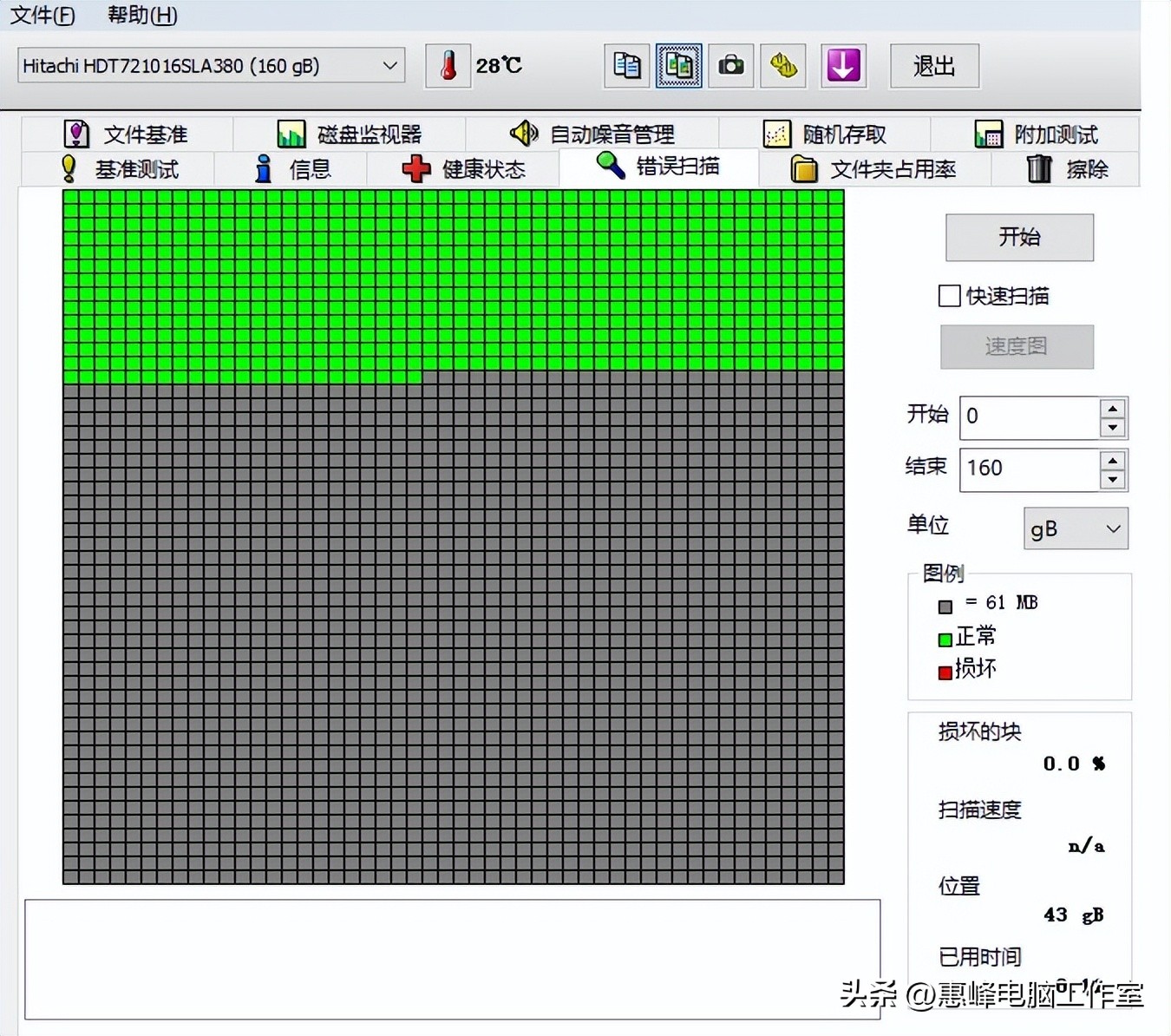Enable the 快速扫描 checkbox
The height and width of the screenshot is (1036, 1171).
click(950, 296)
